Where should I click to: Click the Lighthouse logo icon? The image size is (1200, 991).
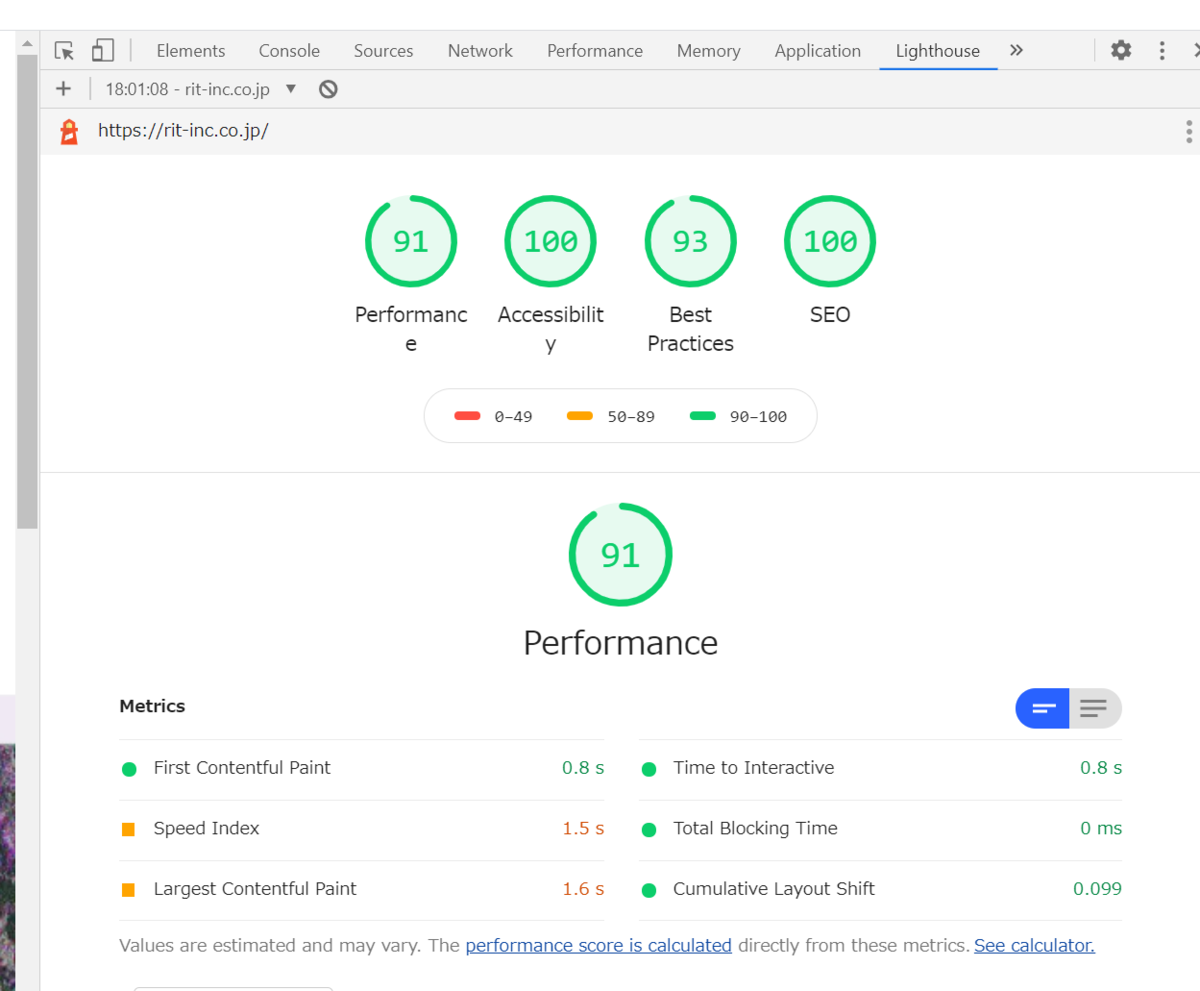(x=69, y=131)
